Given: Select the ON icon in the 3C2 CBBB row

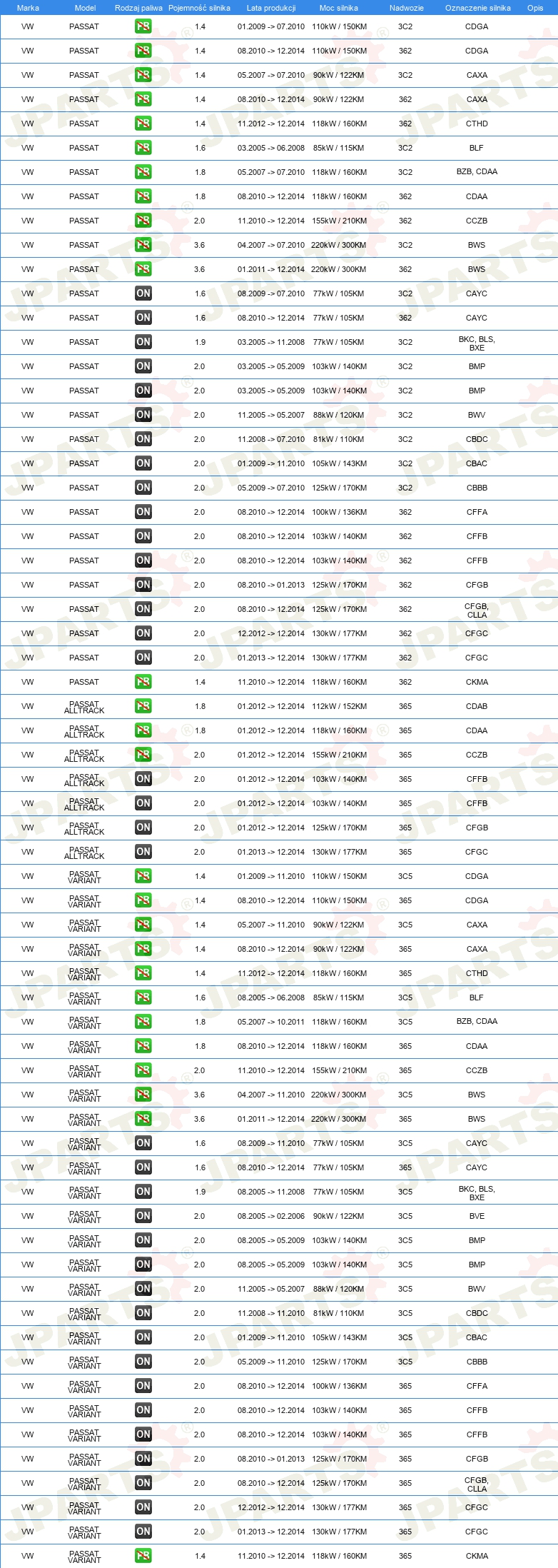Looking at the screenshot, I should click(143, 488).
